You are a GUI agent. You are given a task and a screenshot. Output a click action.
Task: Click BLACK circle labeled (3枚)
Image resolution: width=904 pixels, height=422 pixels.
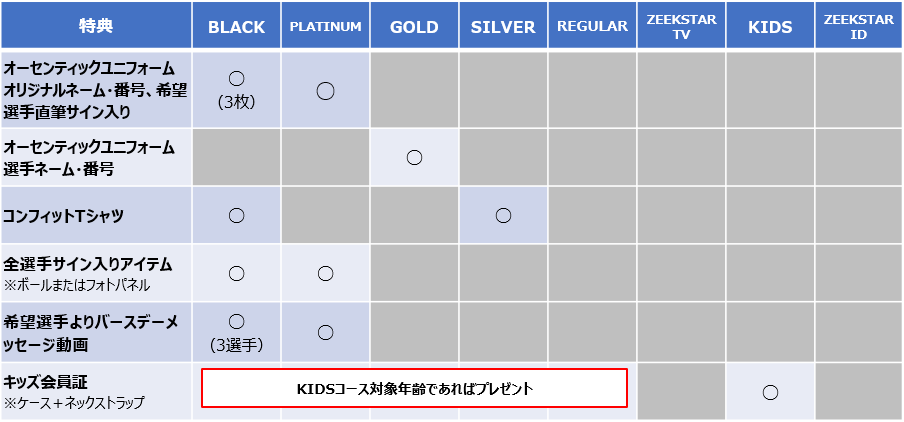(x=236, y=79)
